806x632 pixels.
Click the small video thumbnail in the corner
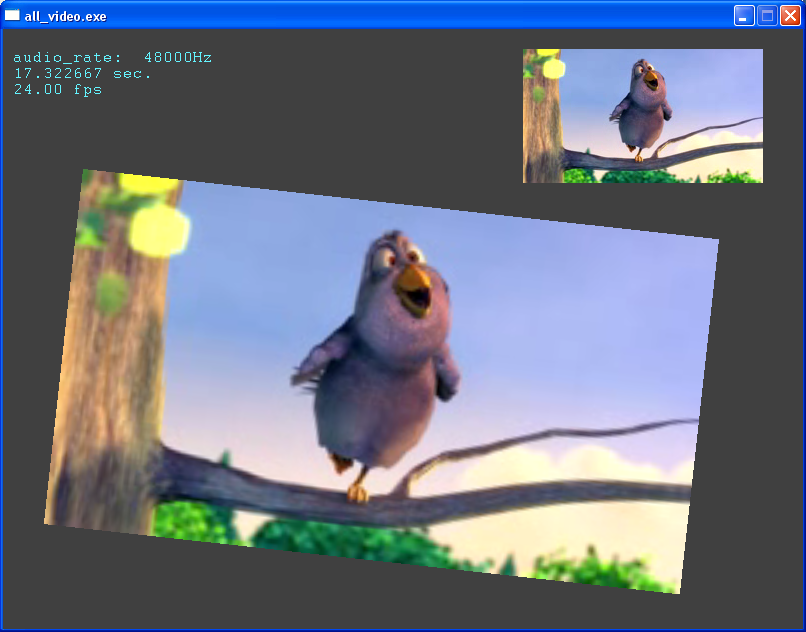[x=643, y=116]
